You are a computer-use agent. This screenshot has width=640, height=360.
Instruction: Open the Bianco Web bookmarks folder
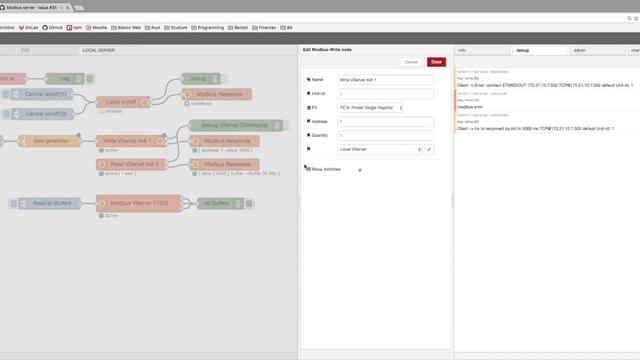[x=126, y=28]
